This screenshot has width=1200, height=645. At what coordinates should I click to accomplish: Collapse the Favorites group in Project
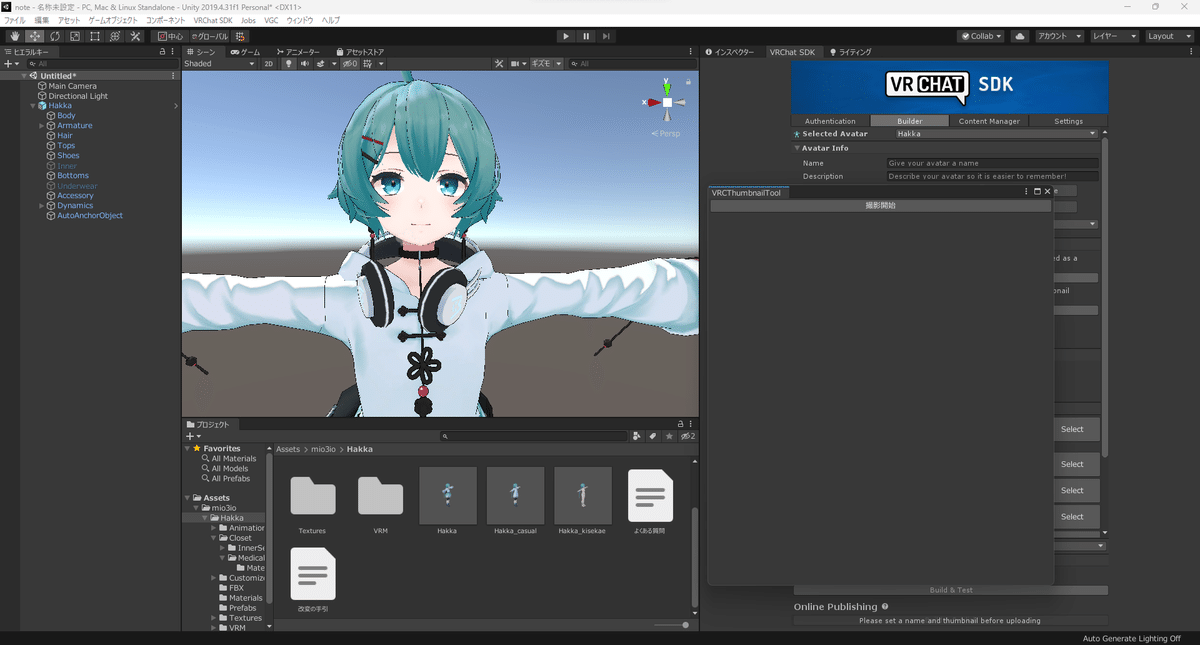(x=187, y=449)
